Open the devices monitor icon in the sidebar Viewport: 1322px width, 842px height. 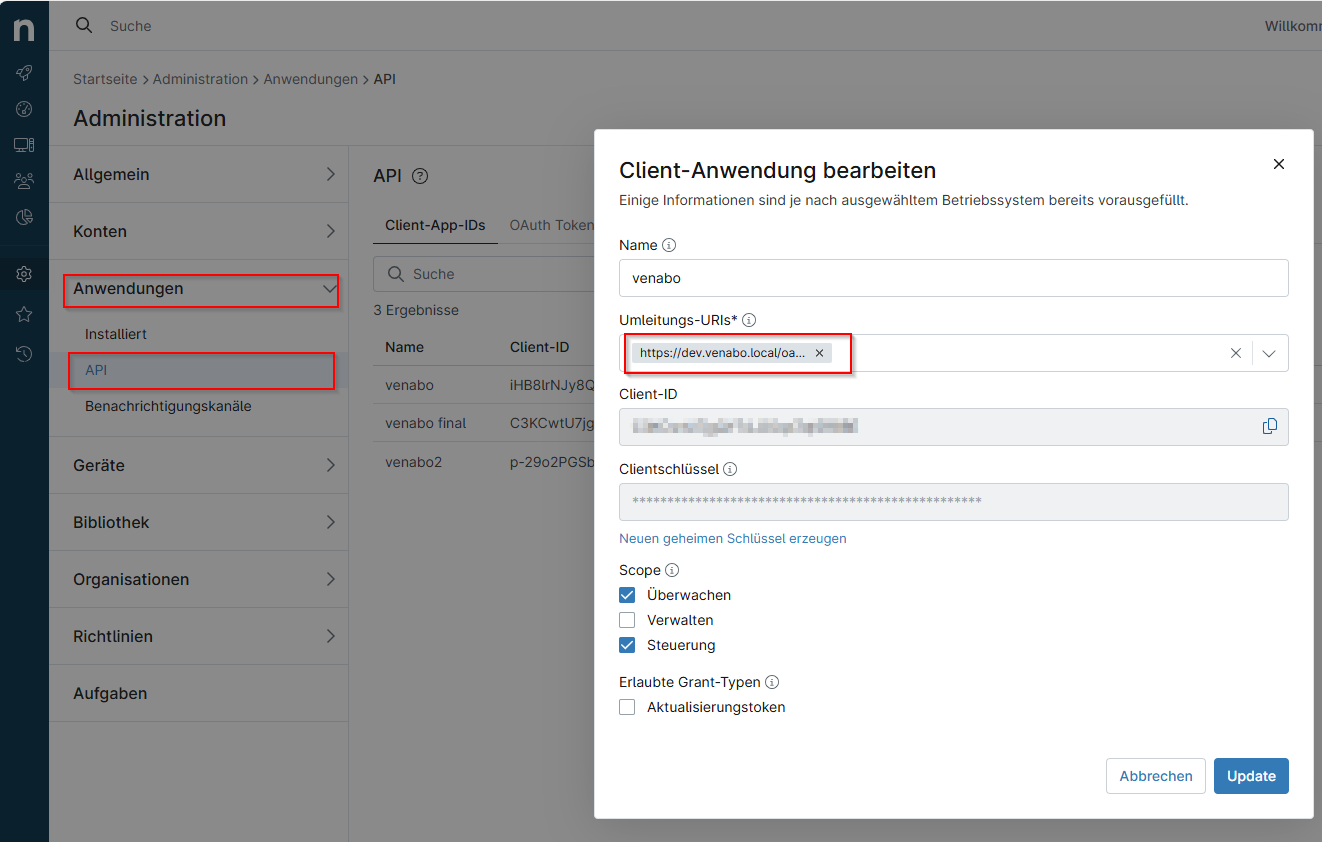24,145
